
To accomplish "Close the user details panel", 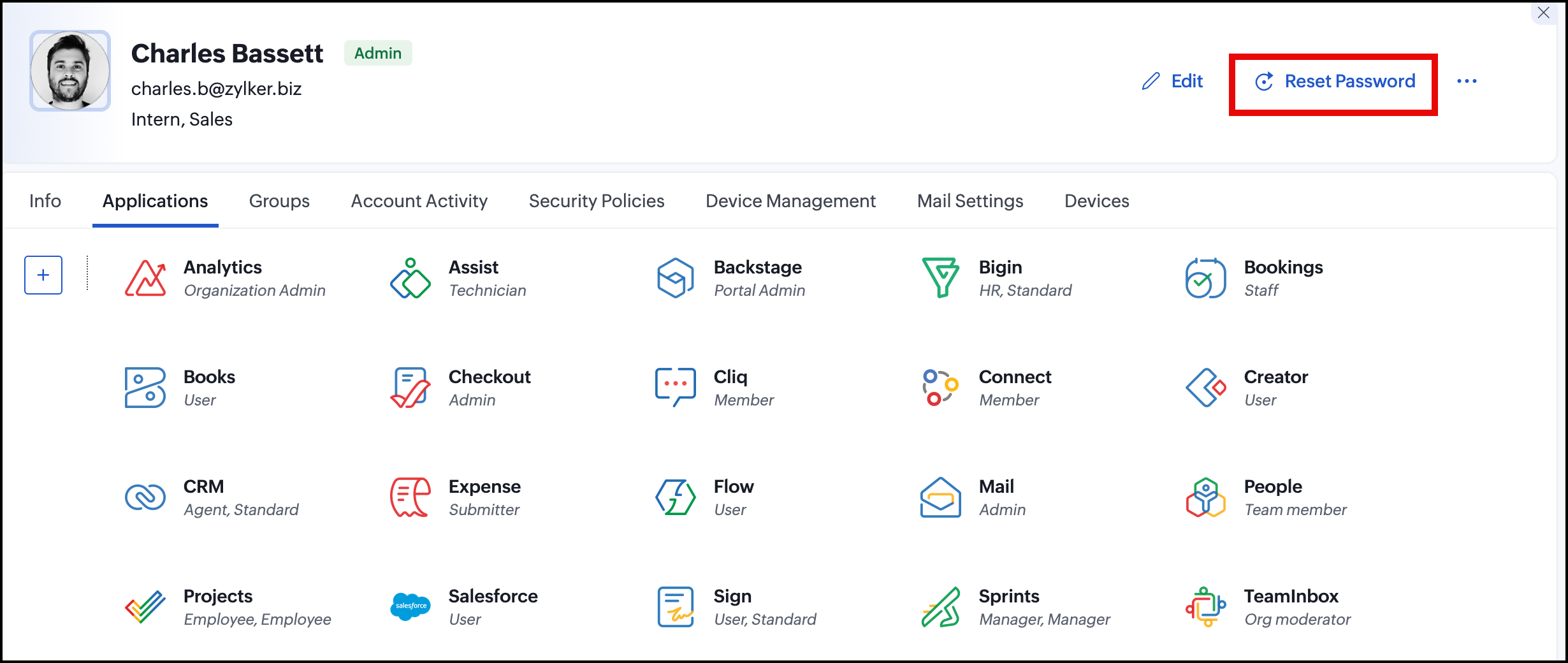I will tap(1544, 12).
